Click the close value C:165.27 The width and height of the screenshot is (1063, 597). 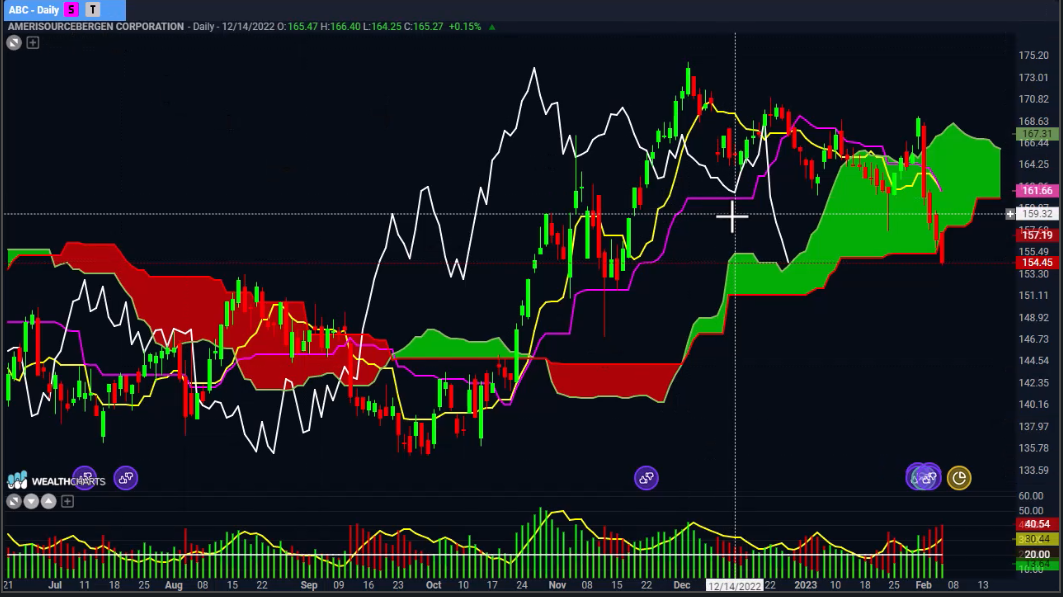(424, 26)
